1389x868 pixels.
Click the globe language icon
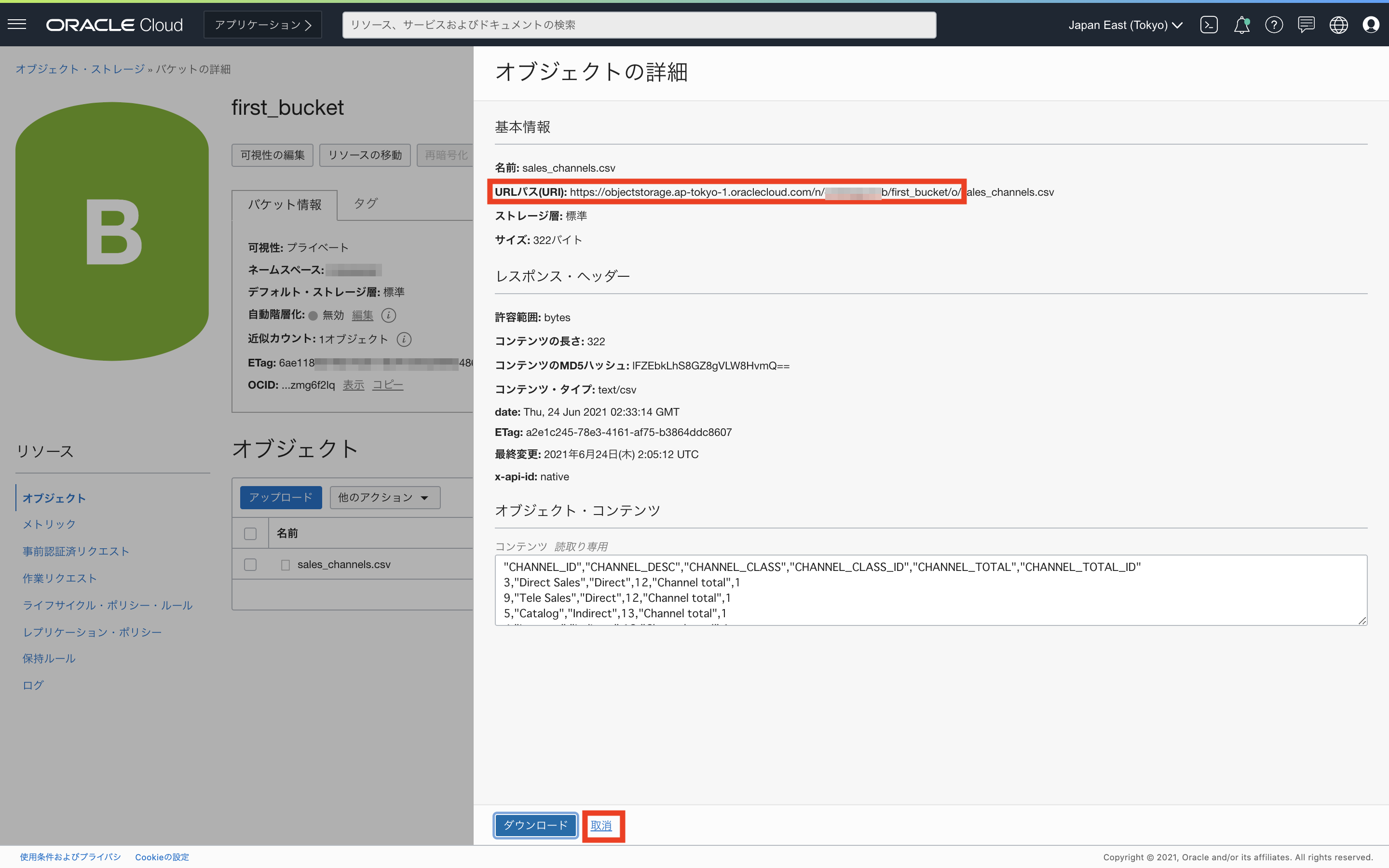click(x=1338, y=25)
